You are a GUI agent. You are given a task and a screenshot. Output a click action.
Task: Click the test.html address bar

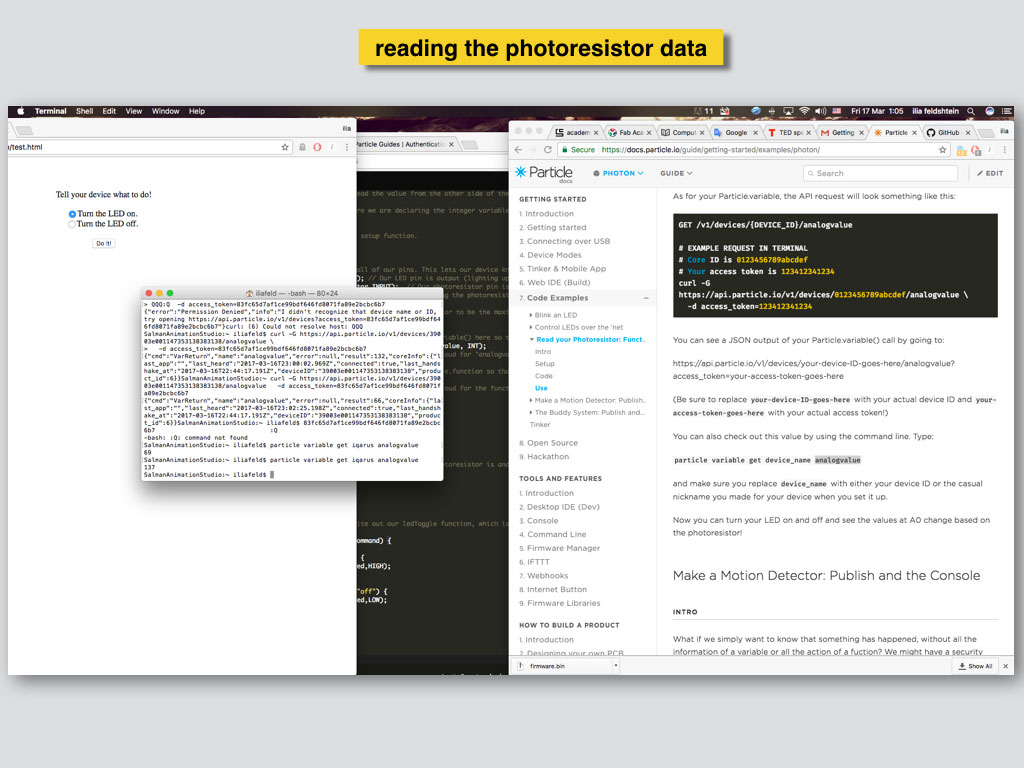coord(149,147)
